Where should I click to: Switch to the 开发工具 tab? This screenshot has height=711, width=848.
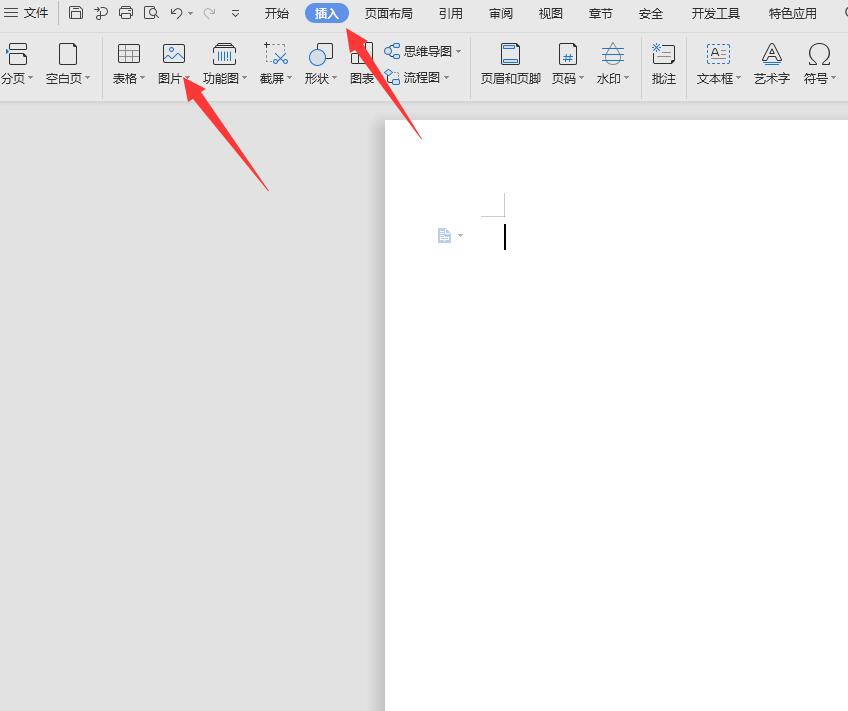[x=716, y=13]
